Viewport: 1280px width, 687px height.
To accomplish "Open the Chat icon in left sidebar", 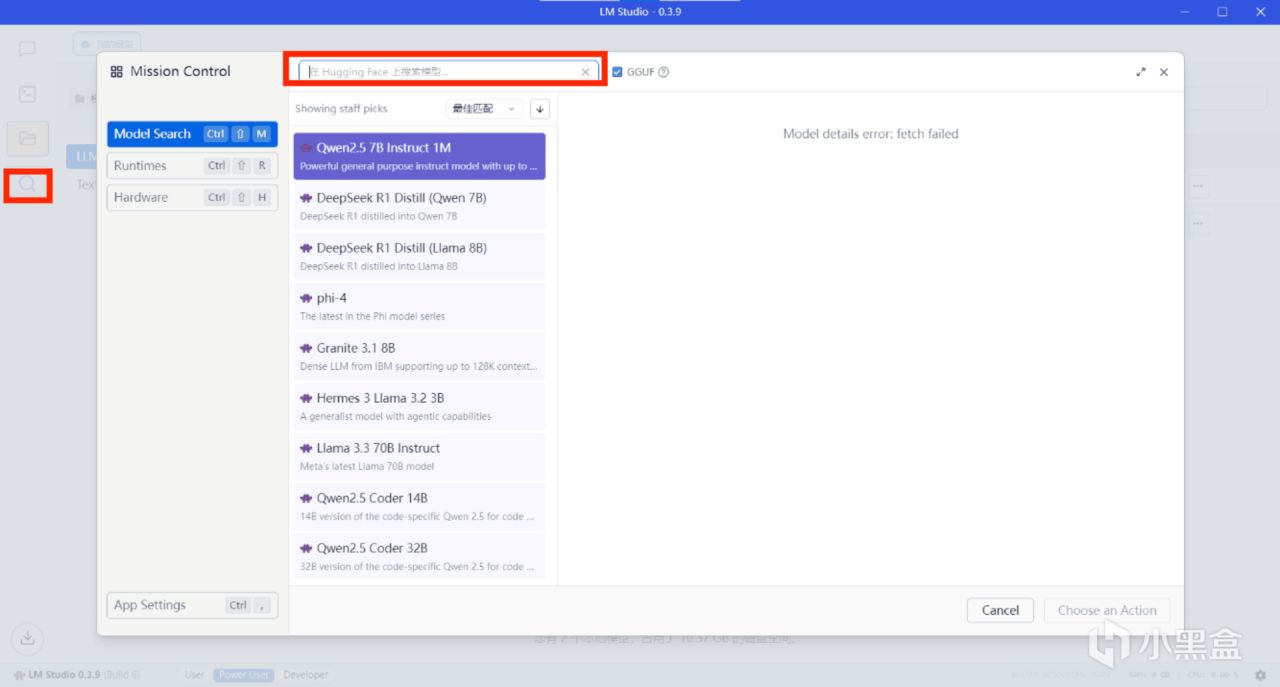I will [x=27, y=49].
